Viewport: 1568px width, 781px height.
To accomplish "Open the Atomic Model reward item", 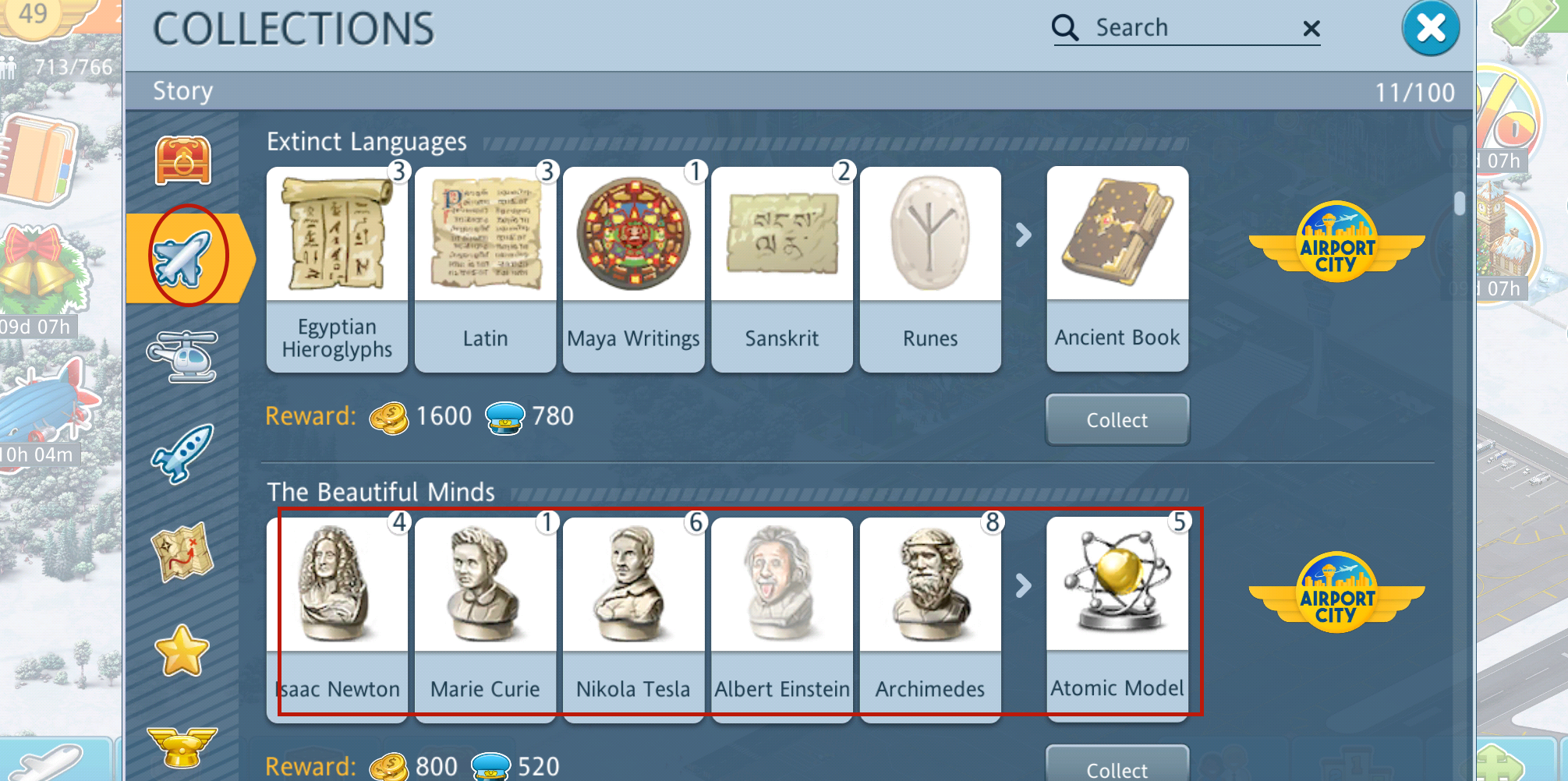I will [x=1117, y=620].
